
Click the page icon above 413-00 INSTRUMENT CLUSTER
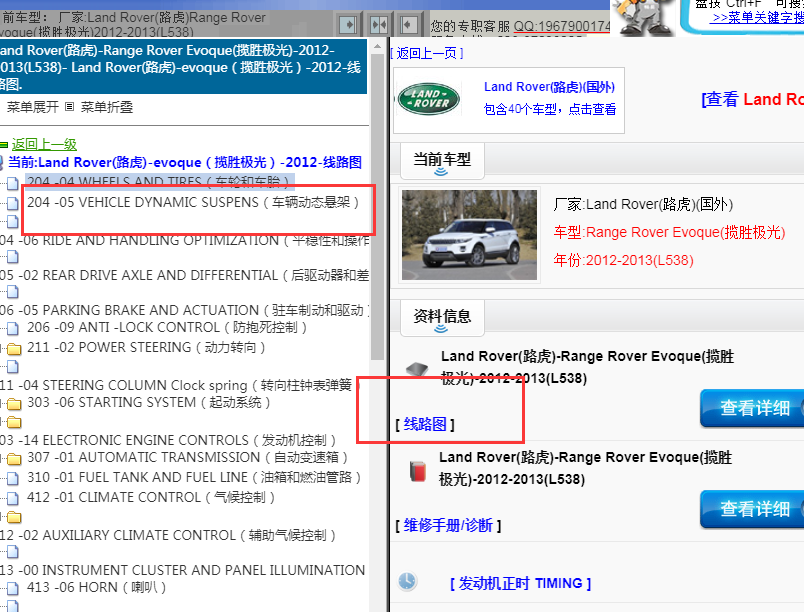pos(12,552)
